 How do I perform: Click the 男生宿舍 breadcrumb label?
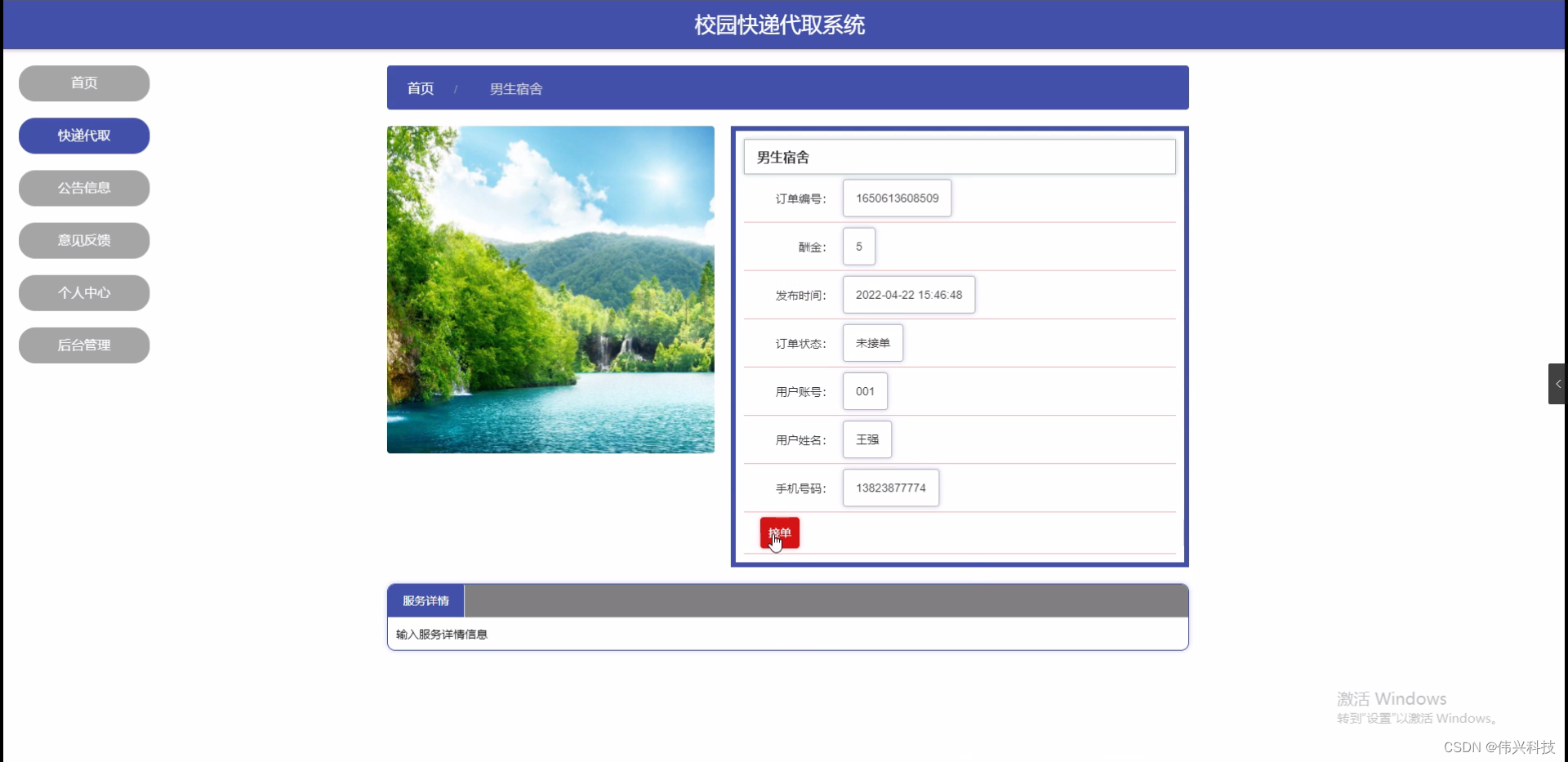(515, 88)
